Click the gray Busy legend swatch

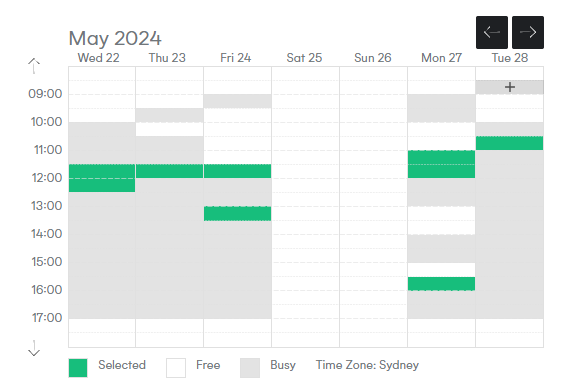point(250,368)
